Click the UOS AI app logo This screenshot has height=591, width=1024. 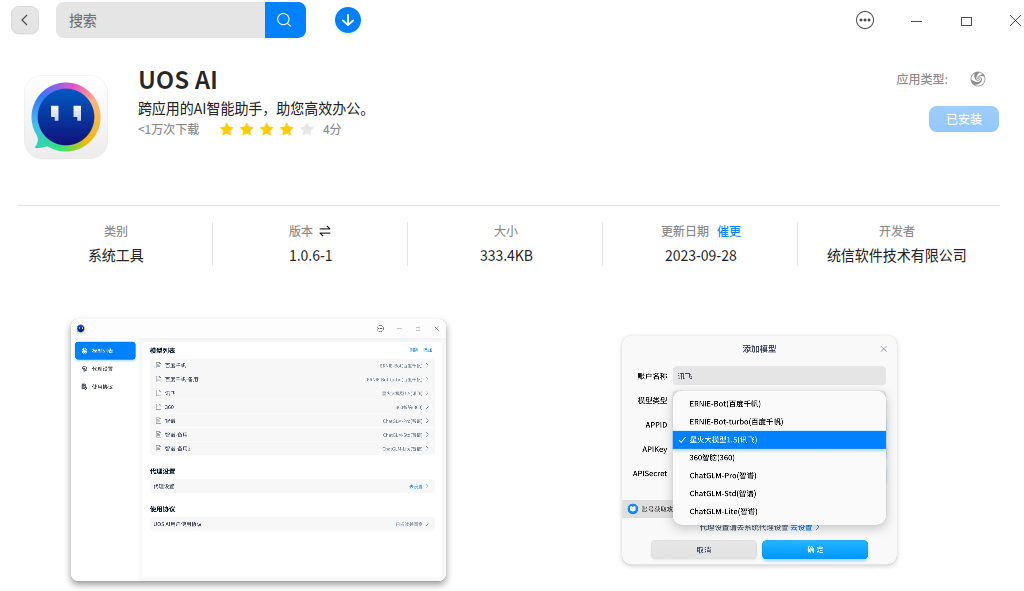coord(66,117)
